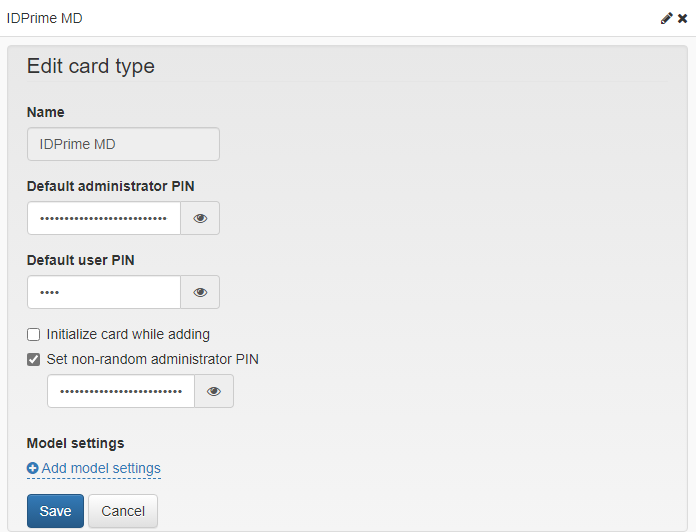Screen dimensions: 696x532
Task: Focus the Default user PIN password field
Action: coord(104,292)
